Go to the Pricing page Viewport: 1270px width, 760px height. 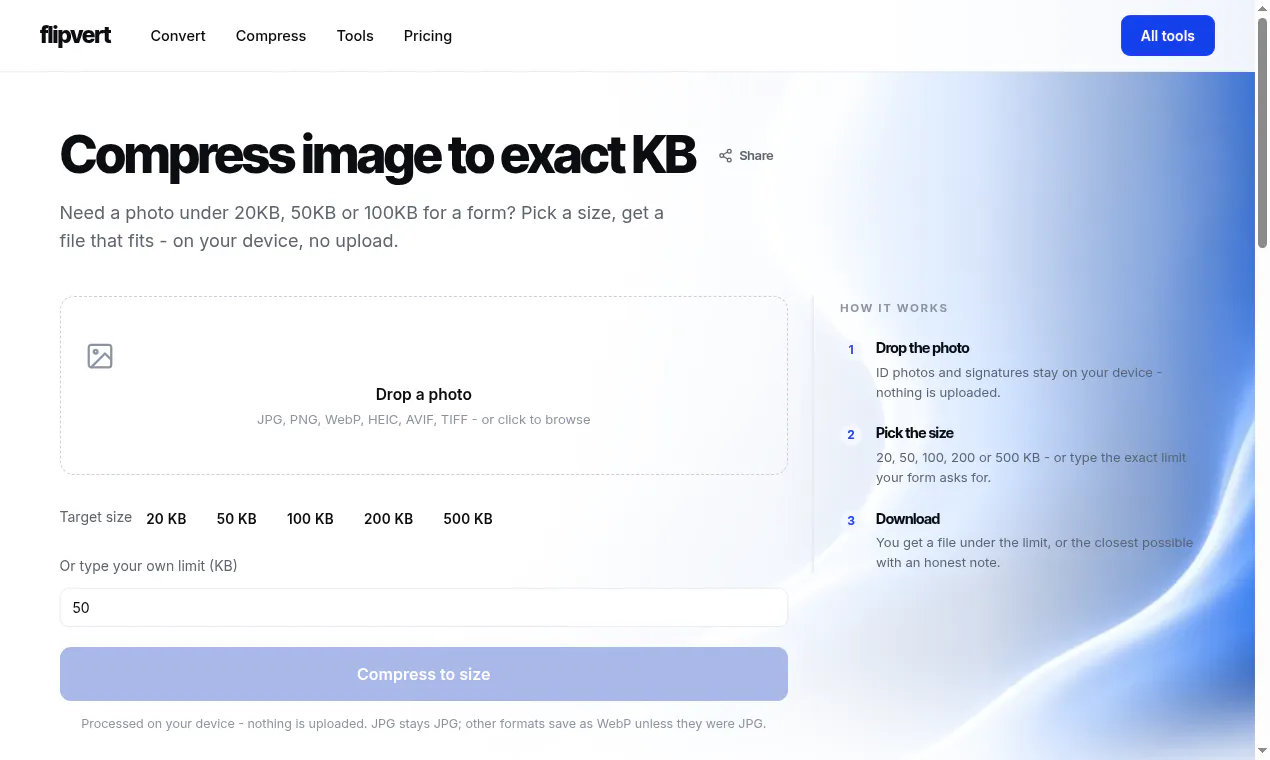tap(428, 36)
